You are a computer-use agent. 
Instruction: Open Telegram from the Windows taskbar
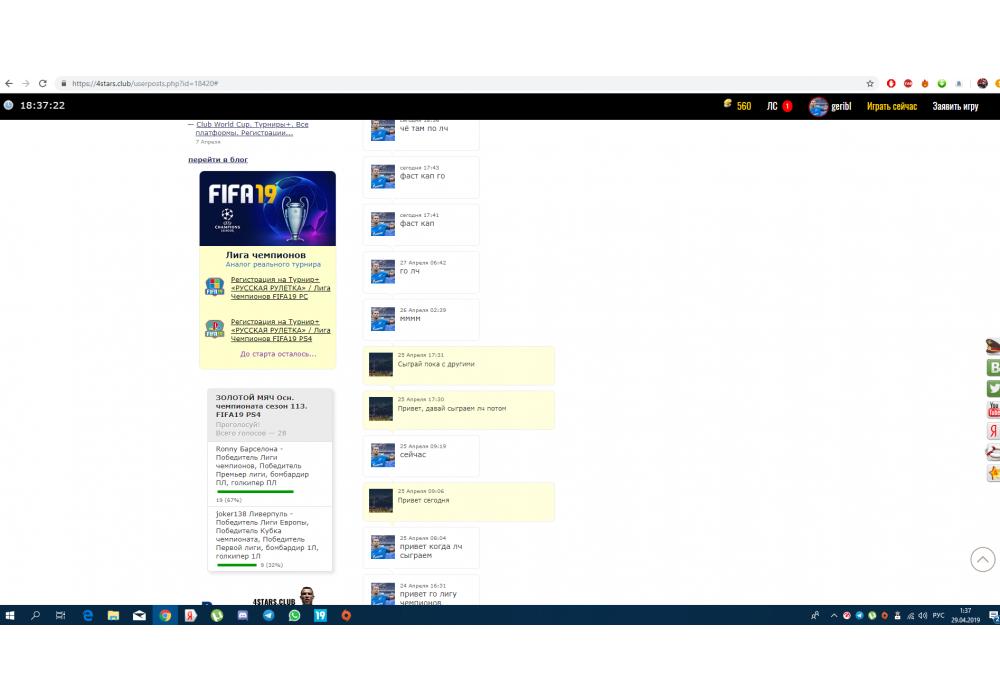[268, 616]
